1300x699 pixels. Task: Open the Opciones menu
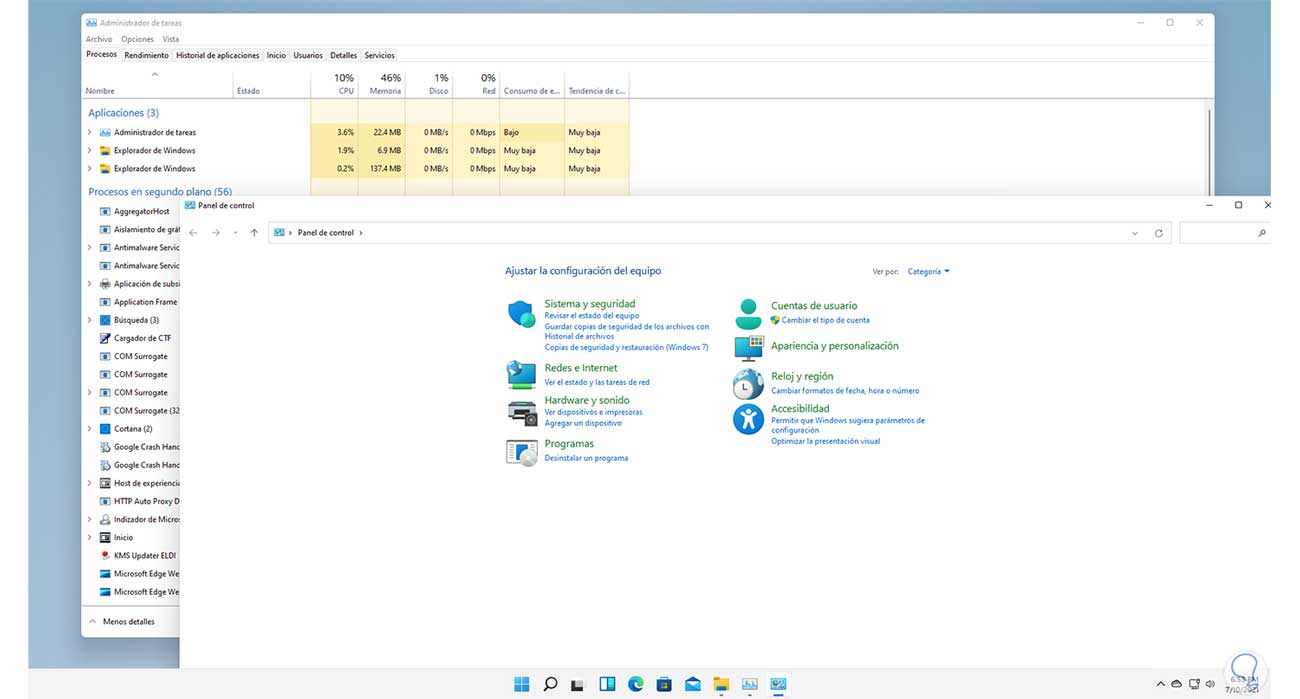[x=137, y=39]
